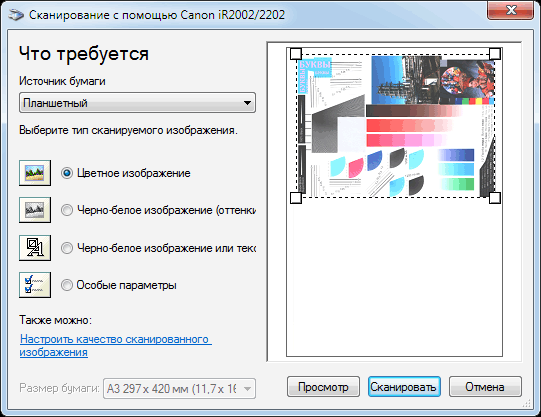Click the bottom-left crop handle
Viewport: 541px width, 417px height.
296,198
